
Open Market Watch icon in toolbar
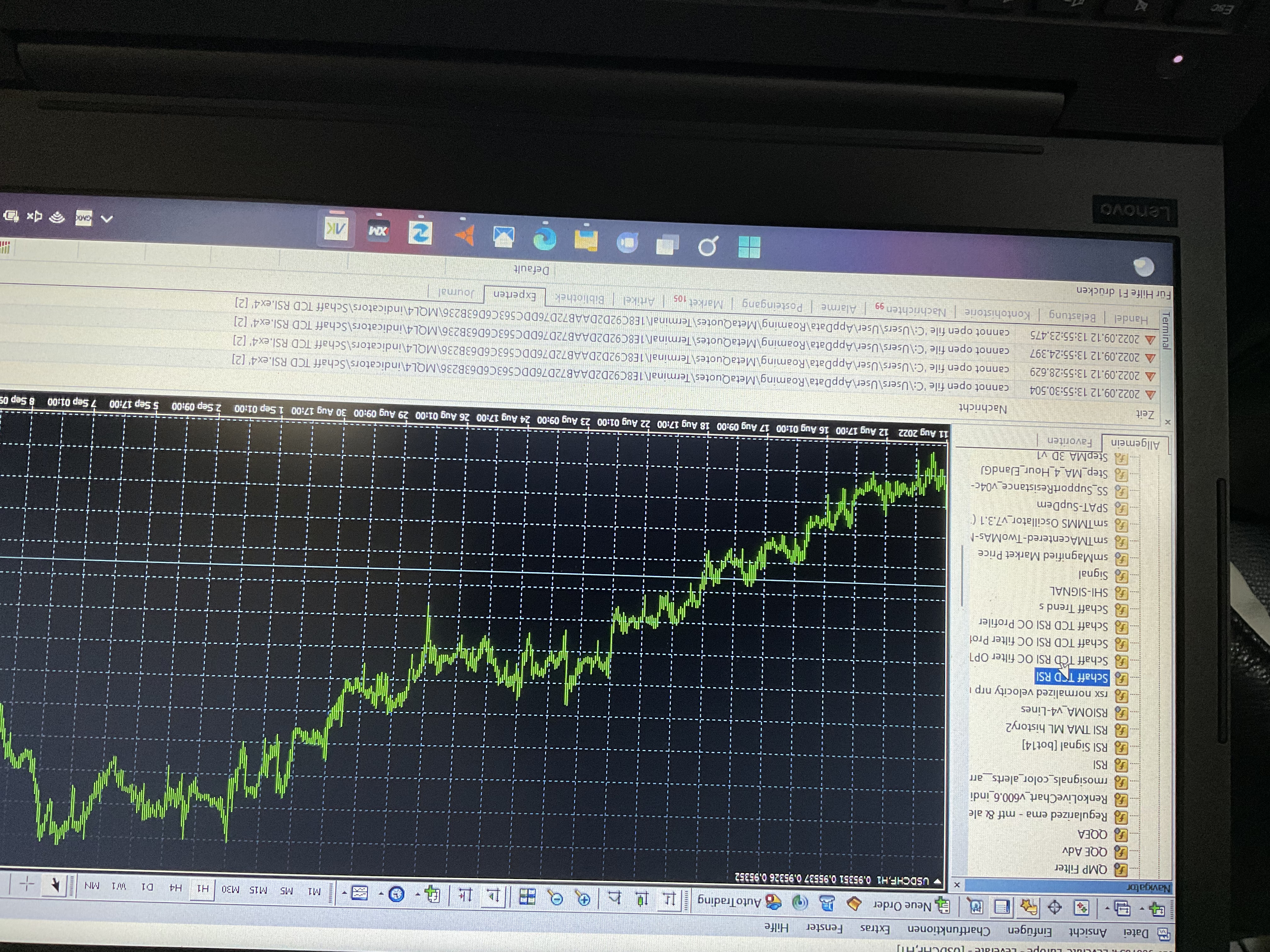tap(1081, 908)
